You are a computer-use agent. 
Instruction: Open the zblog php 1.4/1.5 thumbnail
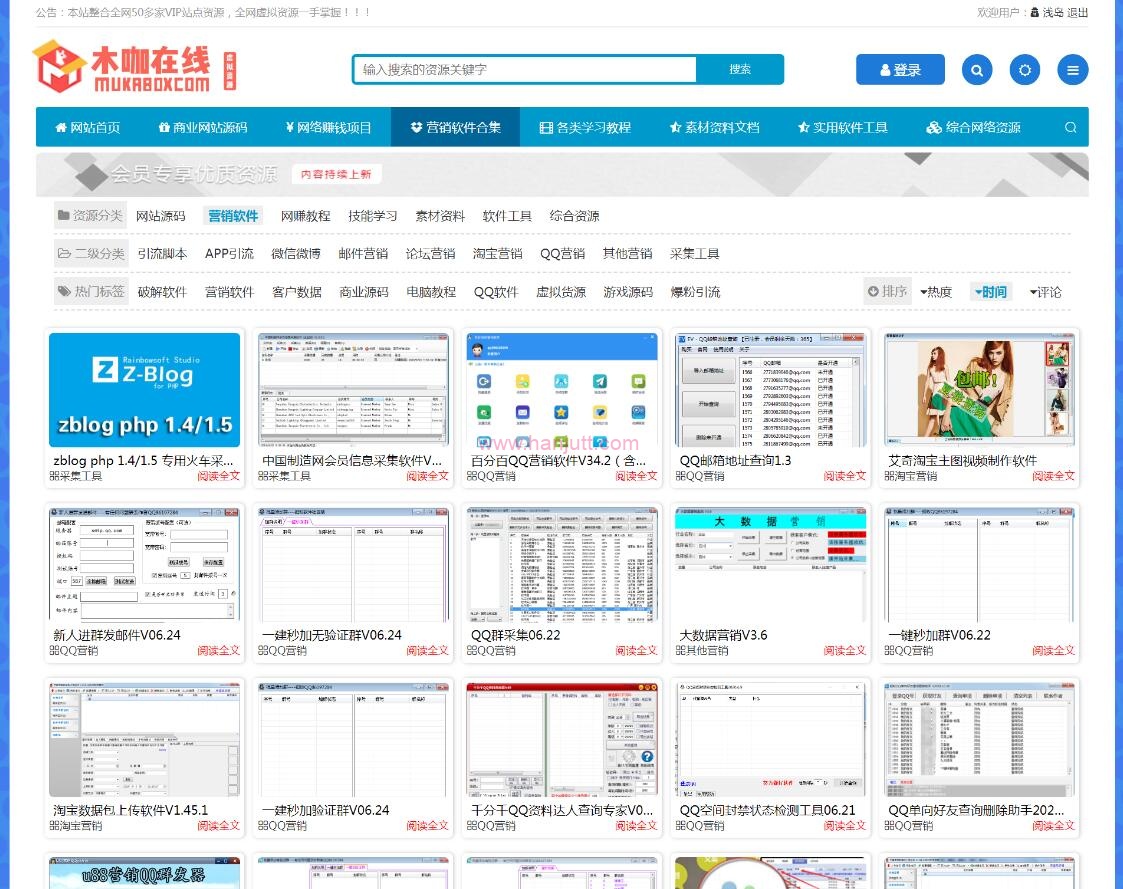145,390
